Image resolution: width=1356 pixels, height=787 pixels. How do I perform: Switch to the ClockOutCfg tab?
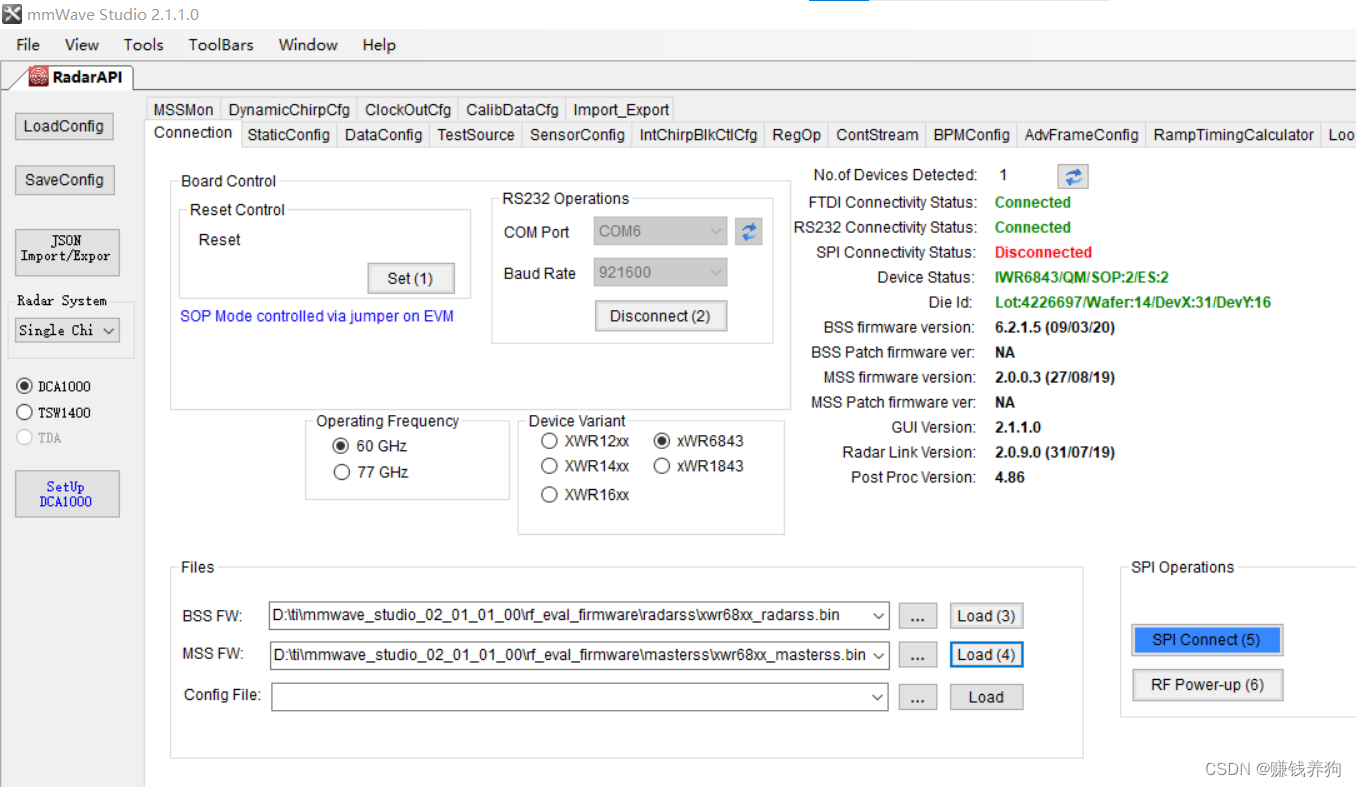click(408, 110)
